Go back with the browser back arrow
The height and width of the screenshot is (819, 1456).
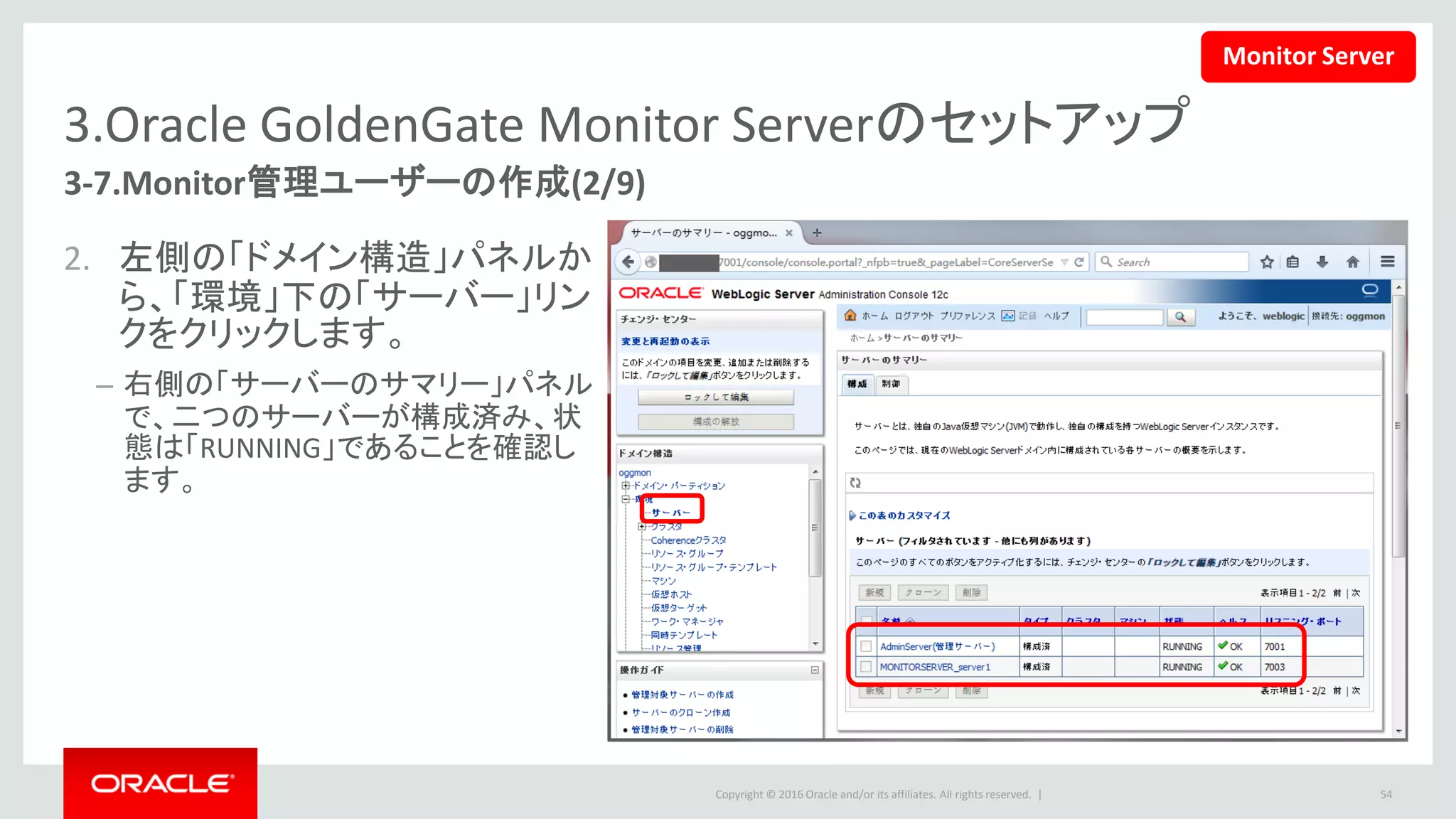point(628,262)
